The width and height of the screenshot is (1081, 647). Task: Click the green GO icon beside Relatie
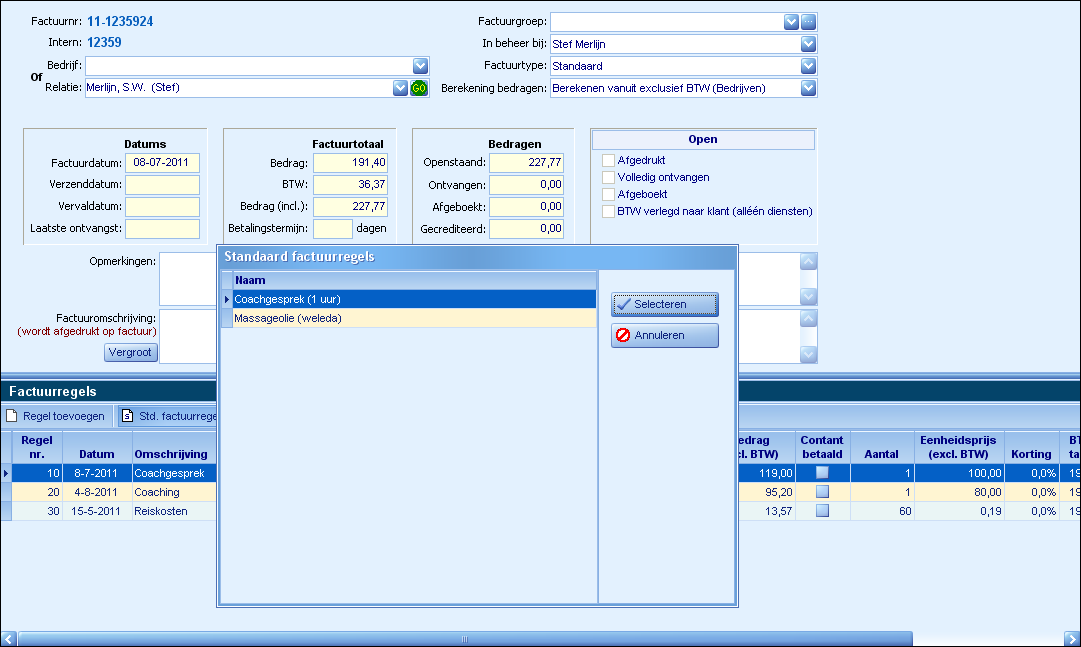click(x=419, y=88)
